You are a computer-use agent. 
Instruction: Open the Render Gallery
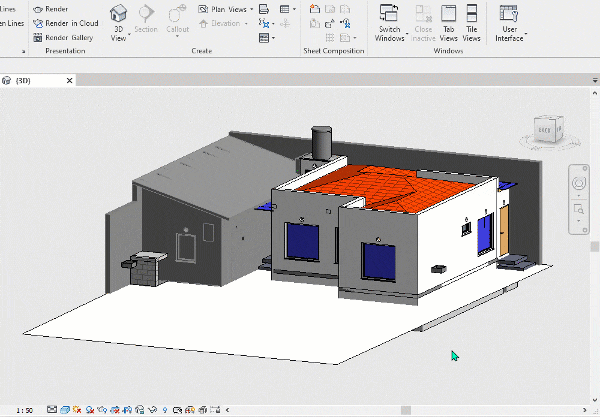pyautogui.click(x=63, y=37)
